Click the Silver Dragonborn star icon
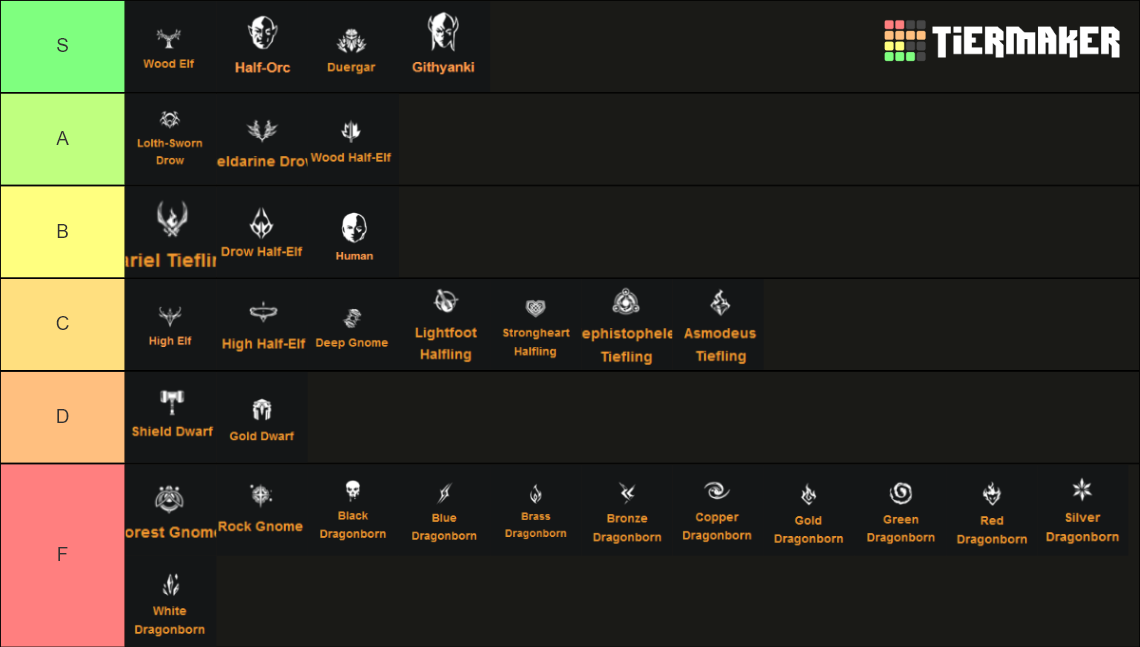Image resolution: width=1140 pixels, height=647 pixels. [x=1082, y=489]
